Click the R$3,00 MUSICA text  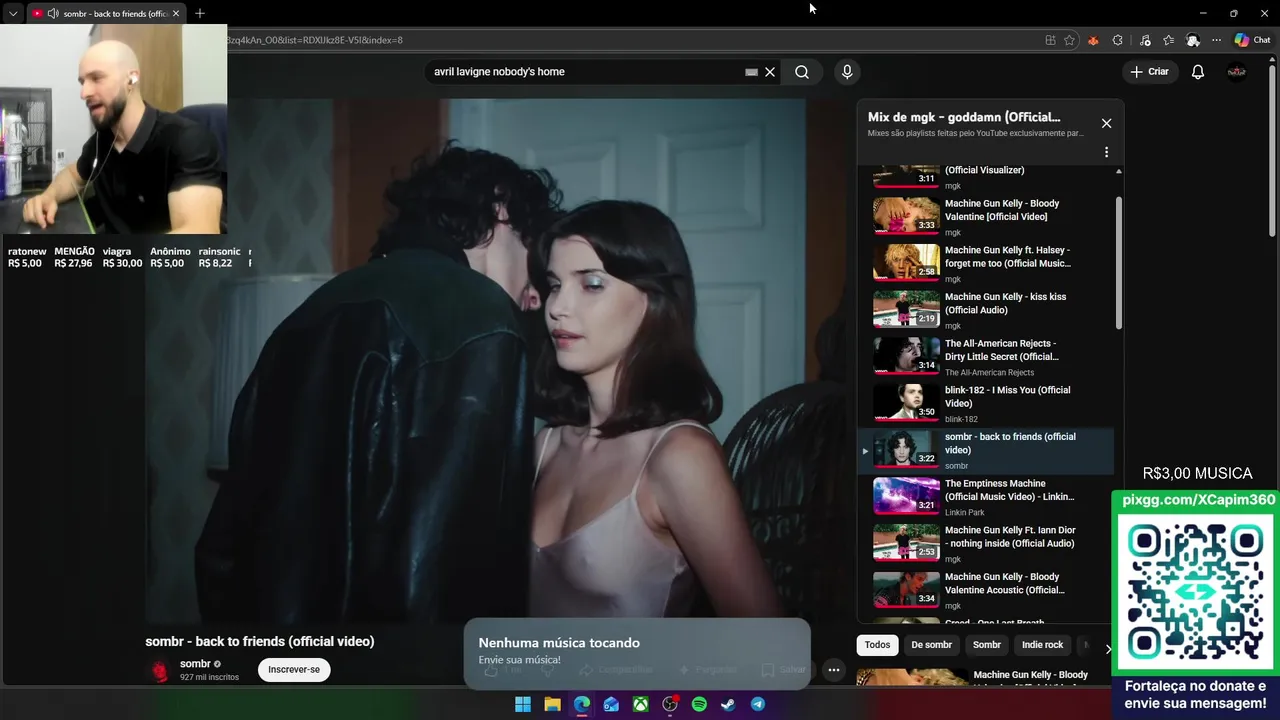point(1197,473)
